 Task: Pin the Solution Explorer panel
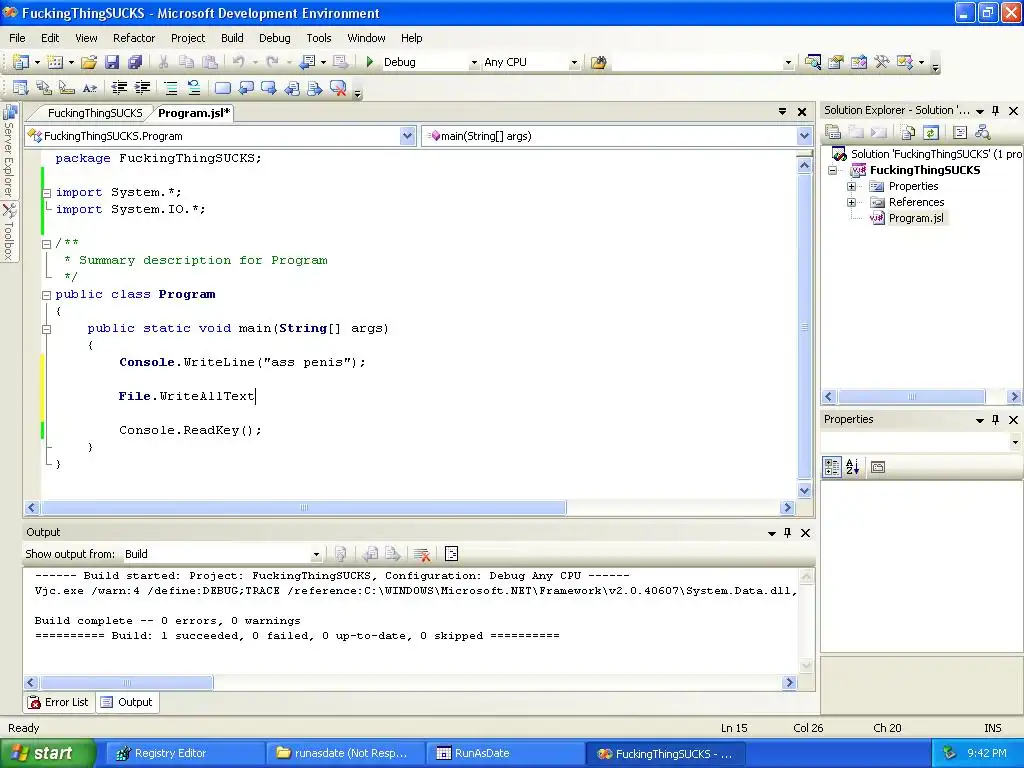coord(995,110)
